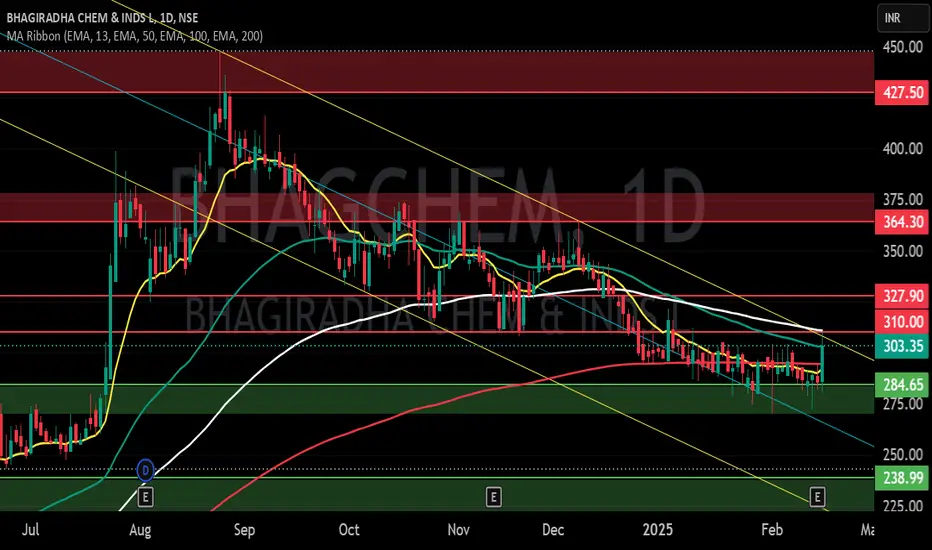Click the 310.00 red price label

click(902, 322)
